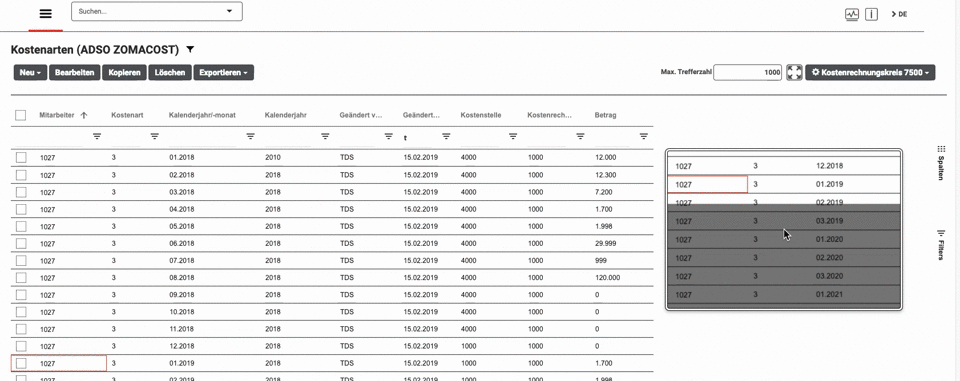Click the Kopieren button

coord(124,72)
